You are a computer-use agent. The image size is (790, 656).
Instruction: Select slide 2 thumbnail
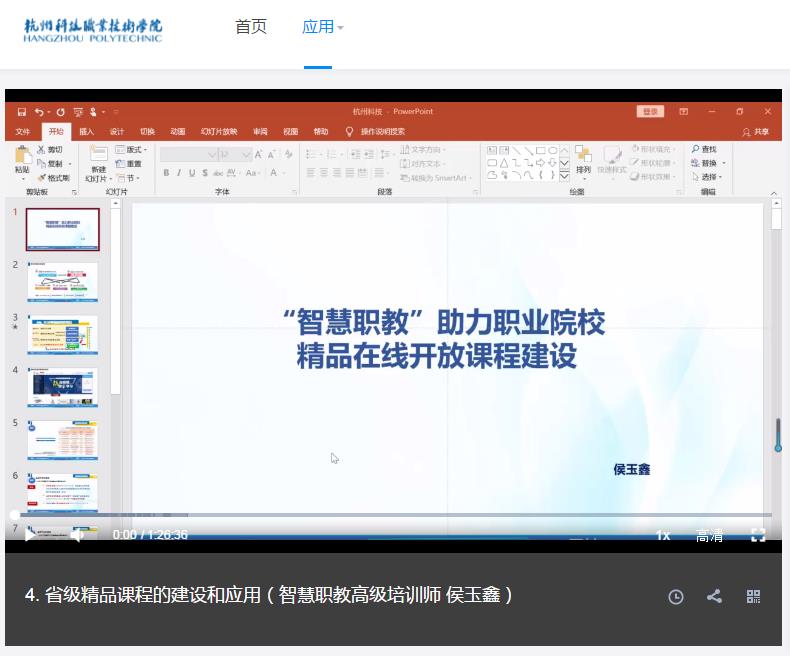tap(62, 282)
